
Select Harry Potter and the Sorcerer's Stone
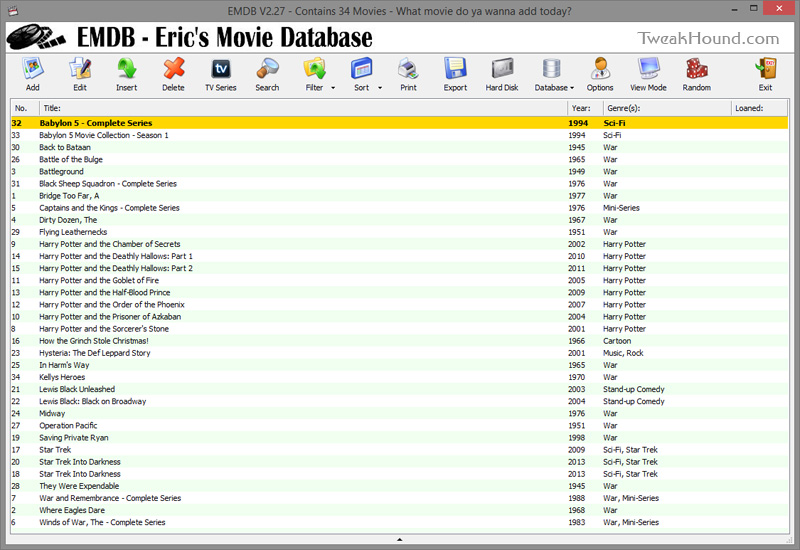point(399,329)
